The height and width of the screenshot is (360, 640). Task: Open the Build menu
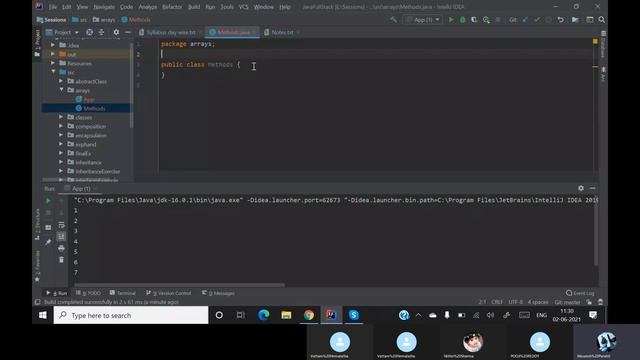point(194,7)
